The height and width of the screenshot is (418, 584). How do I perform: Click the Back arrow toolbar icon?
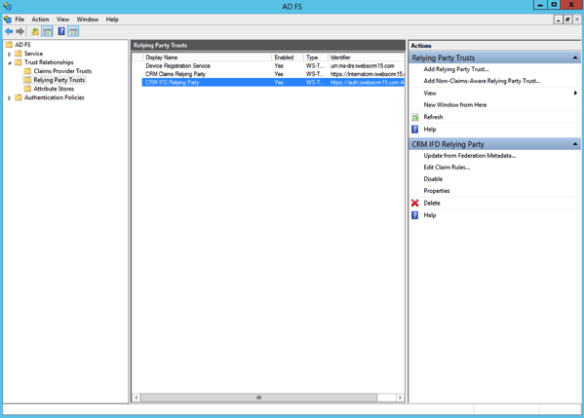tap(9, 31)
